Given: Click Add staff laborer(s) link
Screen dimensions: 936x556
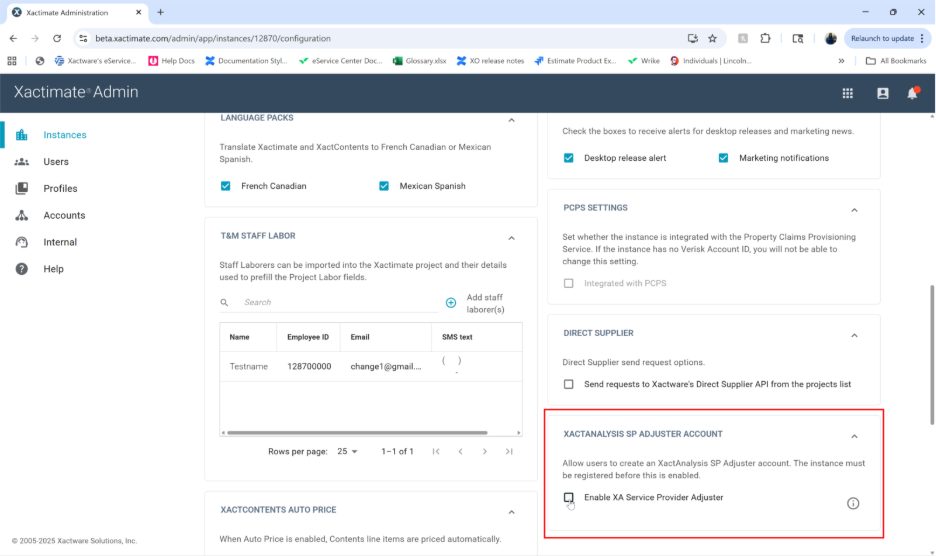Looking at the screenshot, I should [x=485, y=303].
